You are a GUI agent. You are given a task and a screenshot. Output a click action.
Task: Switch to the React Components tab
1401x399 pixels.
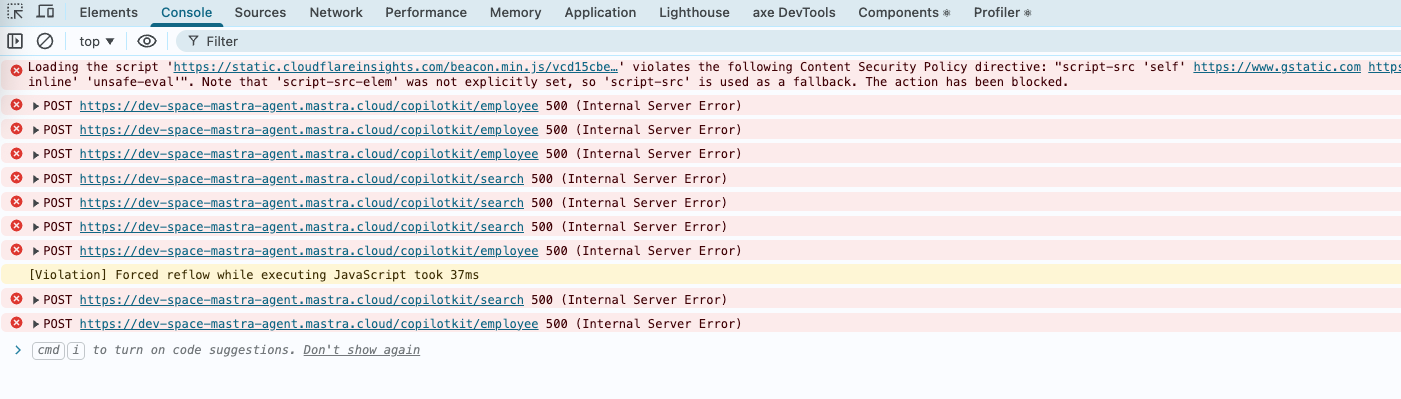[x=904, y=13]
